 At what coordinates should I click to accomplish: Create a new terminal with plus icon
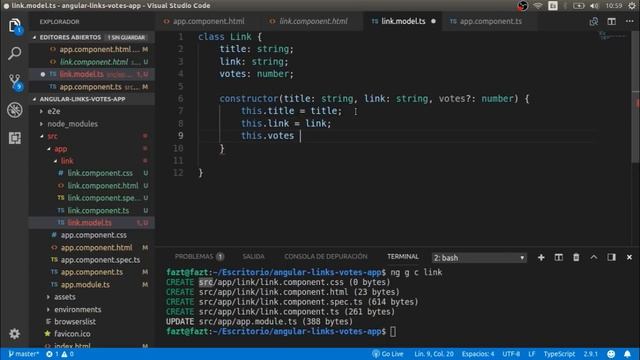tap(541, 258)
